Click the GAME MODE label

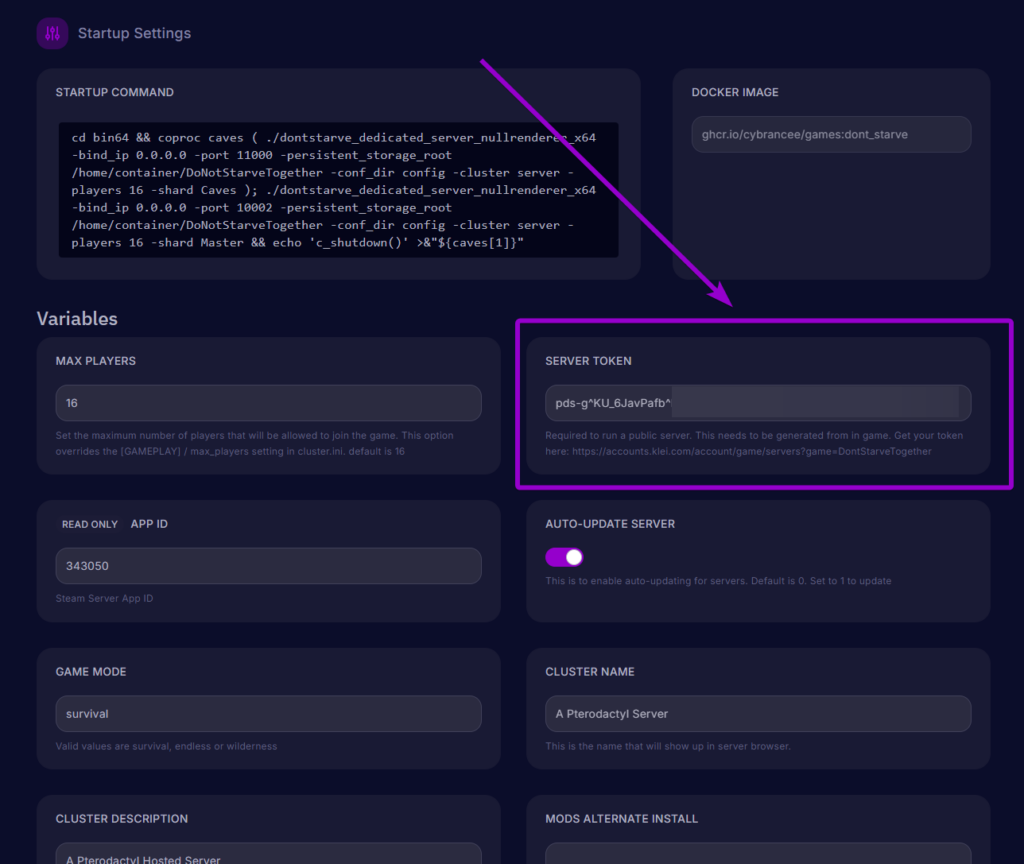91,671
